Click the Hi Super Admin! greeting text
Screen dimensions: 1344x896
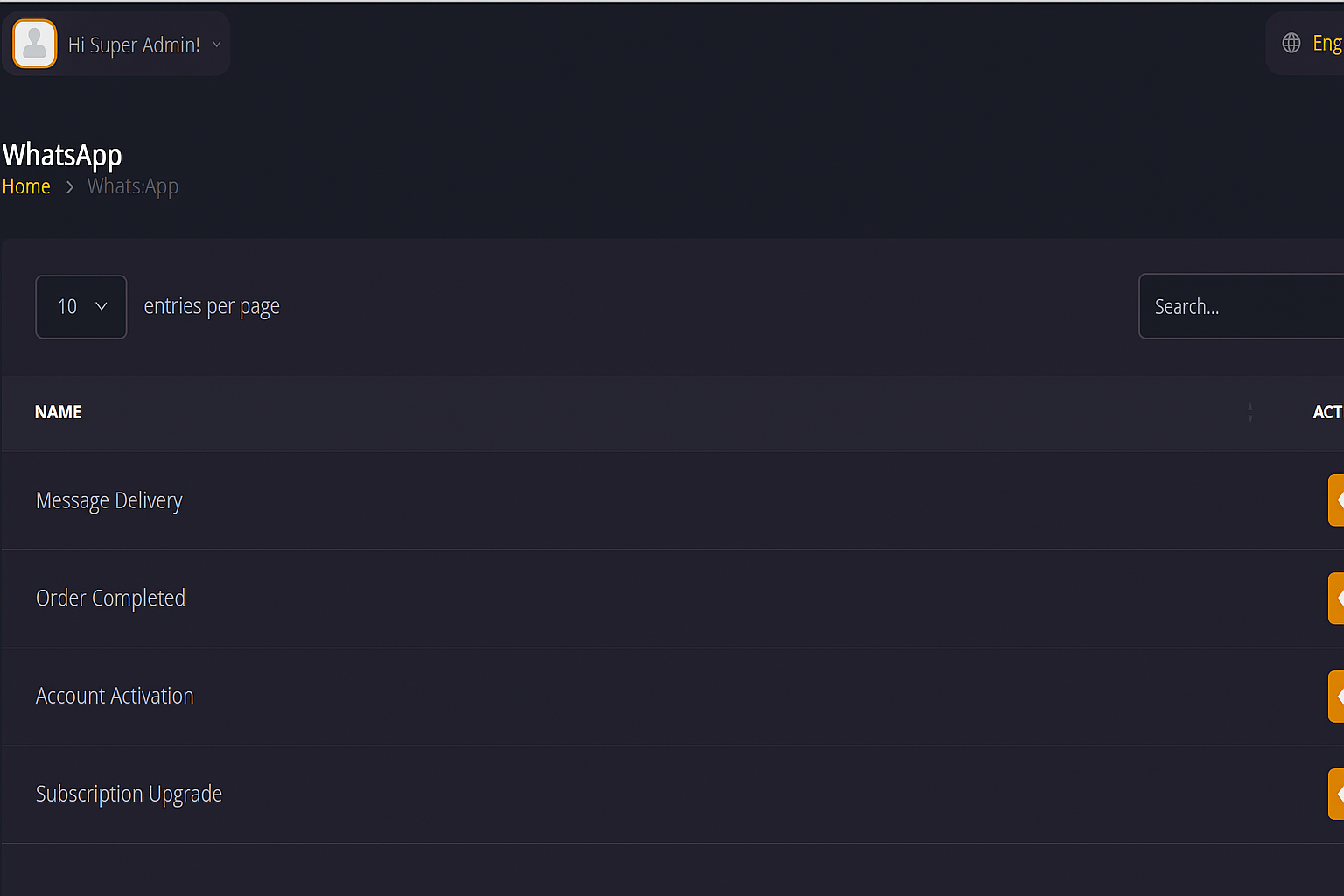(x=134, y=45)
